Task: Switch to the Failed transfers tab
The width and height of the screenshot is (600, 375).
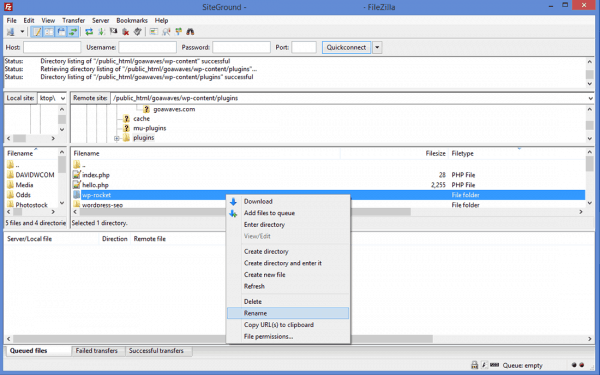Action: click(x=97, y=351)
